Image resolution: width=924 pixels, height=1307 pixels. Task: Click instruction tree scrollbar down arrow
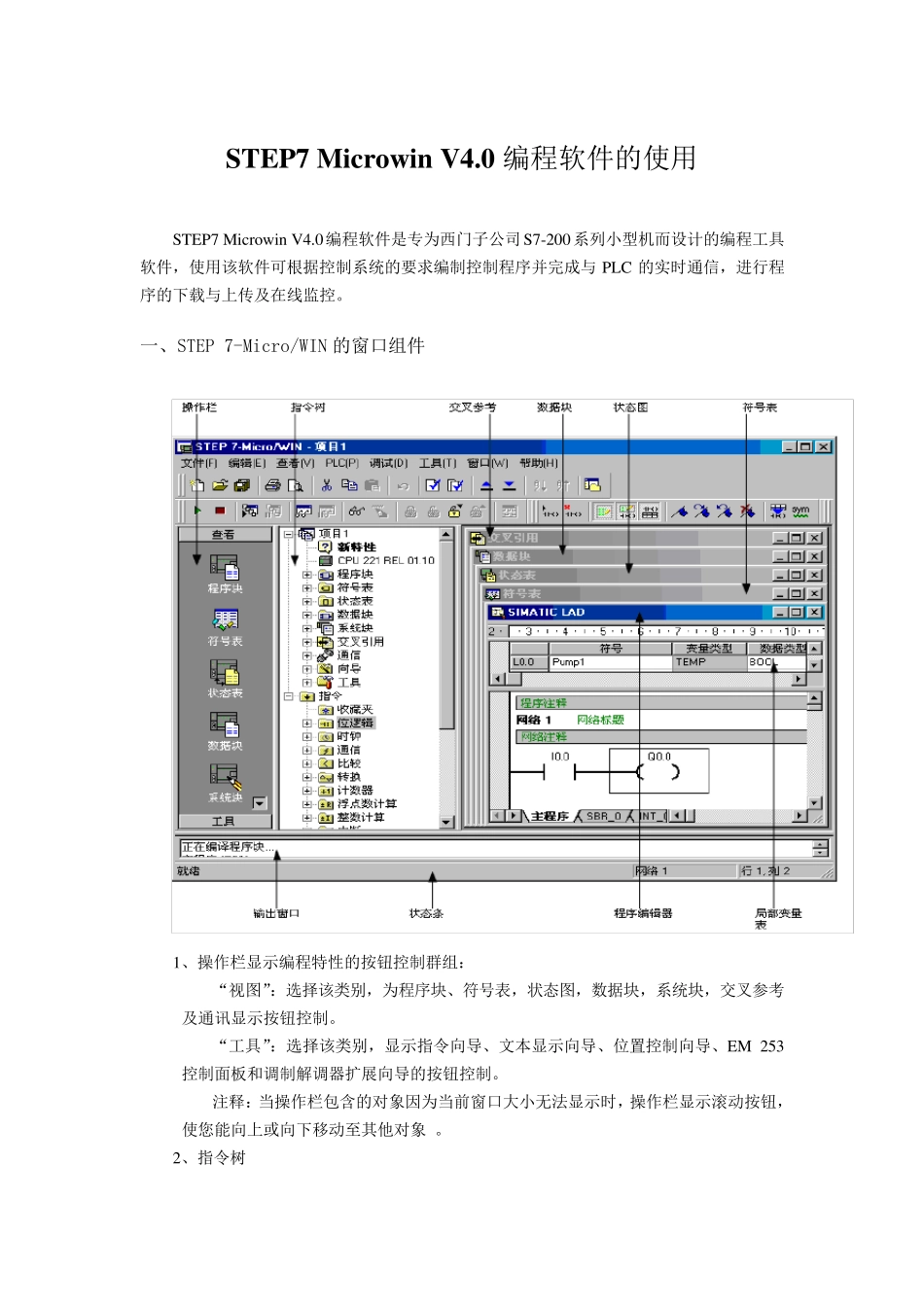pyautogui.click(x=447, y=823)
